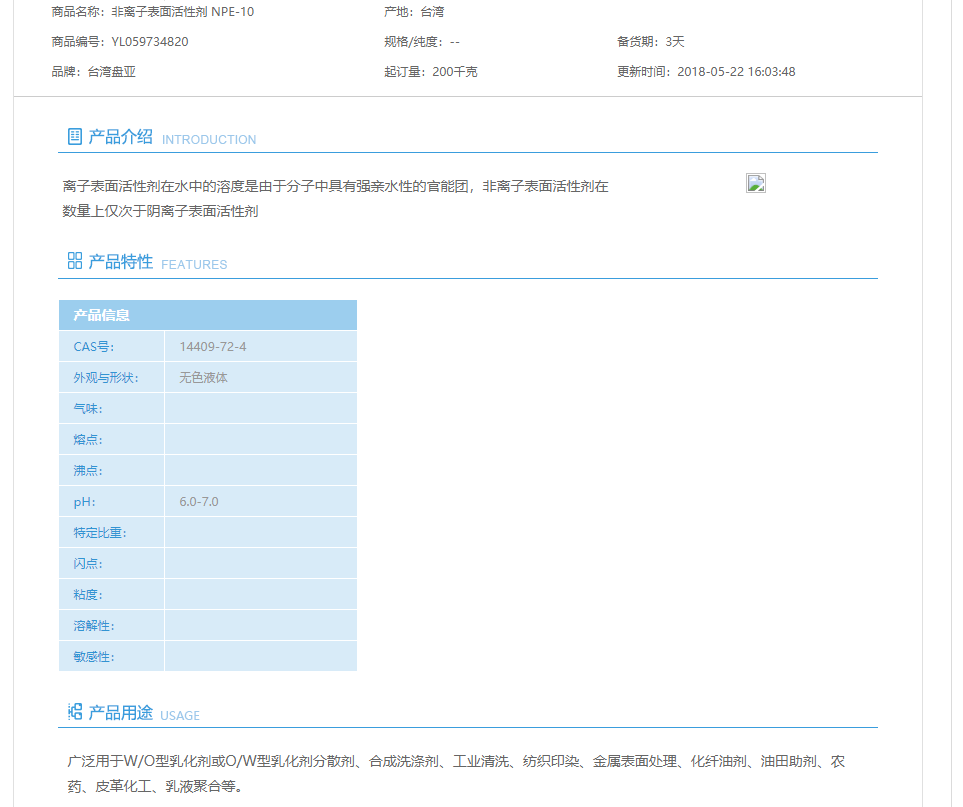Click the empty 熔点 table cell
This screenshot has width=963, height=807.
point(260,439)
